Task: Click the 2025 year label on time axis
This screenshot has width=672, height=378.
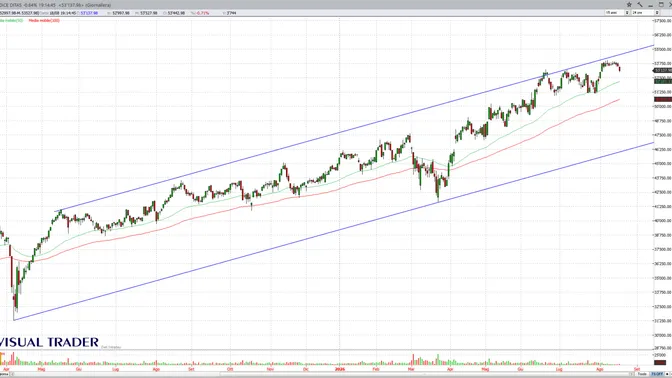Action: [x=339, y=369]
